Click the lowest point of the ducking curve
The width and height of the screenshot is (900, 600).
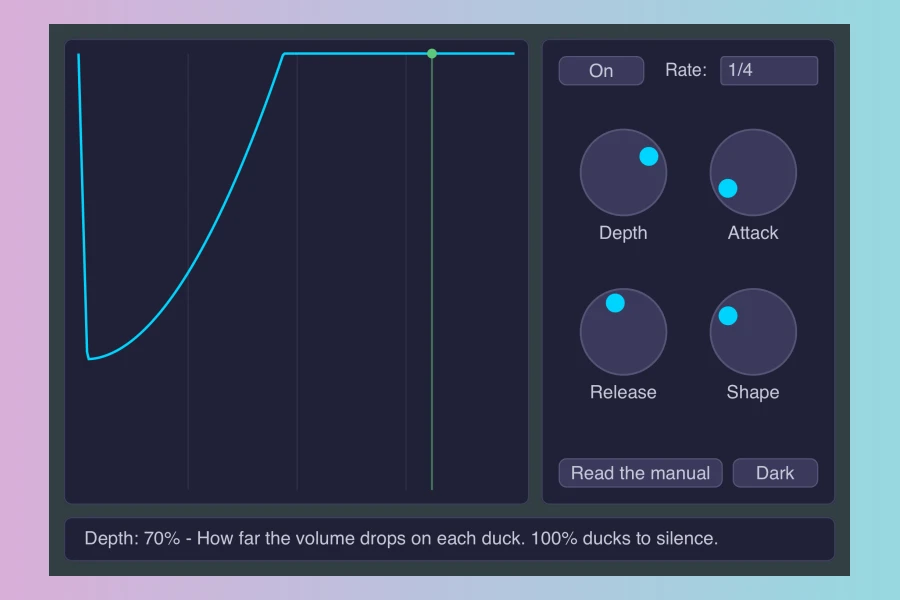tap(89, 358)
